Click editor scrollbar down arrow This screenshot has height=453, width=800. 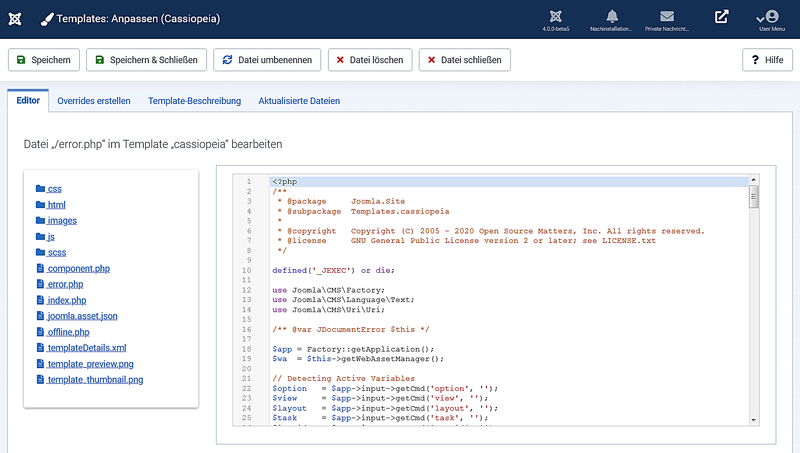pos(754,420)
